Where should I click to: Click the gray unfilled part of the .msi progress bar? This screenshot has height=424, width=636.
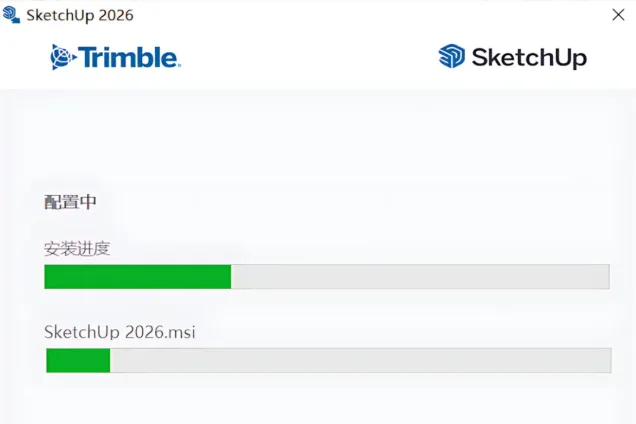[360, 361]
